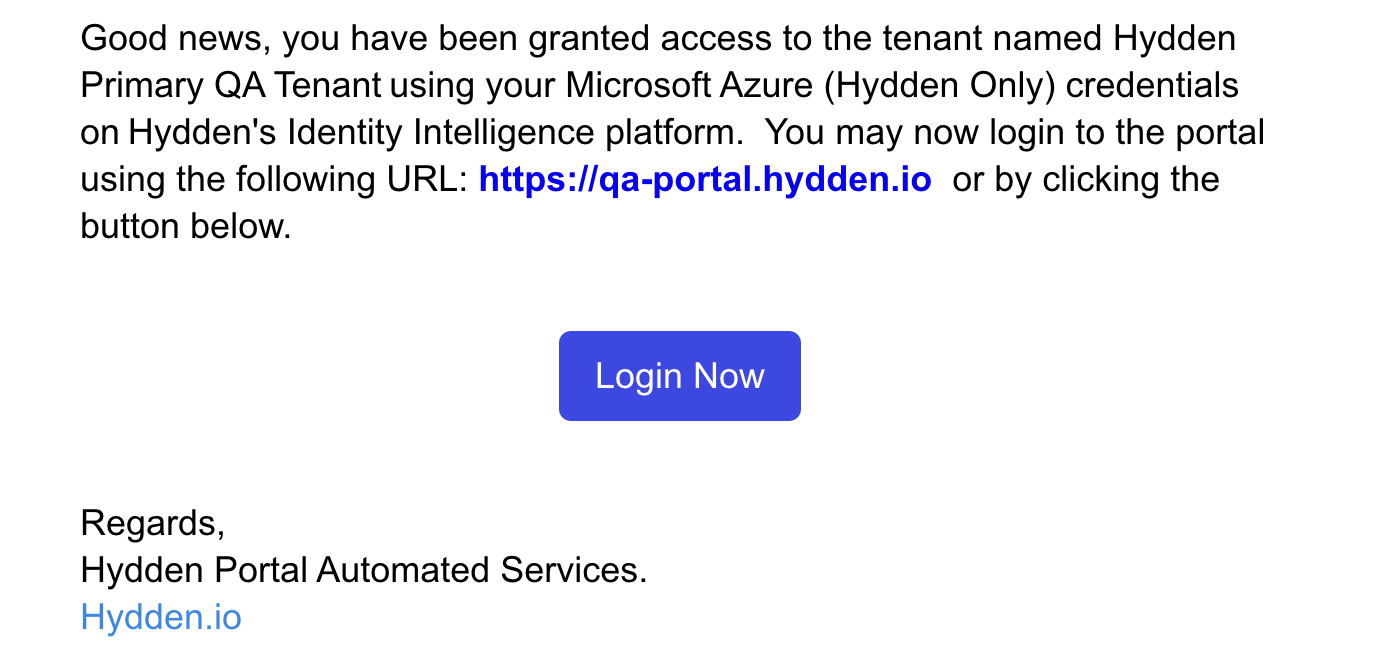
Task: Click the "or by clicking the" text
Action: tap(1086, 180)
